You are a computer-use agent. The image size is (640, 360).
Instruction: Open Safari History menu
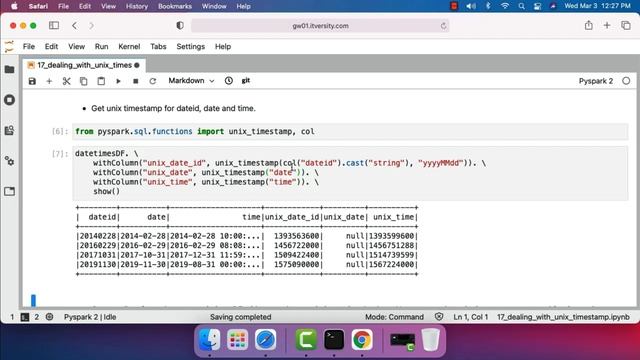[x=137, y=6]
